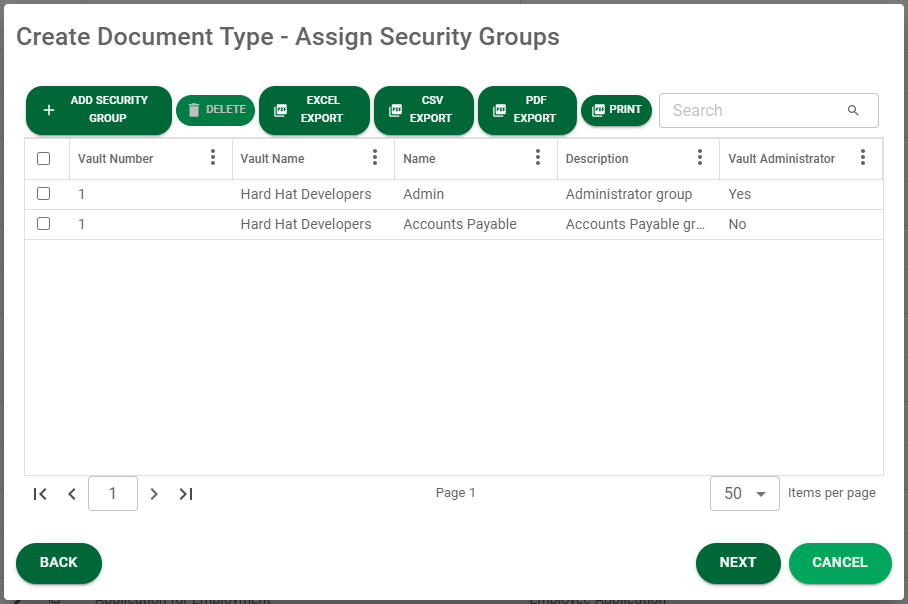Click the No vault administrator value
The height and width of the screenshot is (604, 908).
click(x=737, y=224)
